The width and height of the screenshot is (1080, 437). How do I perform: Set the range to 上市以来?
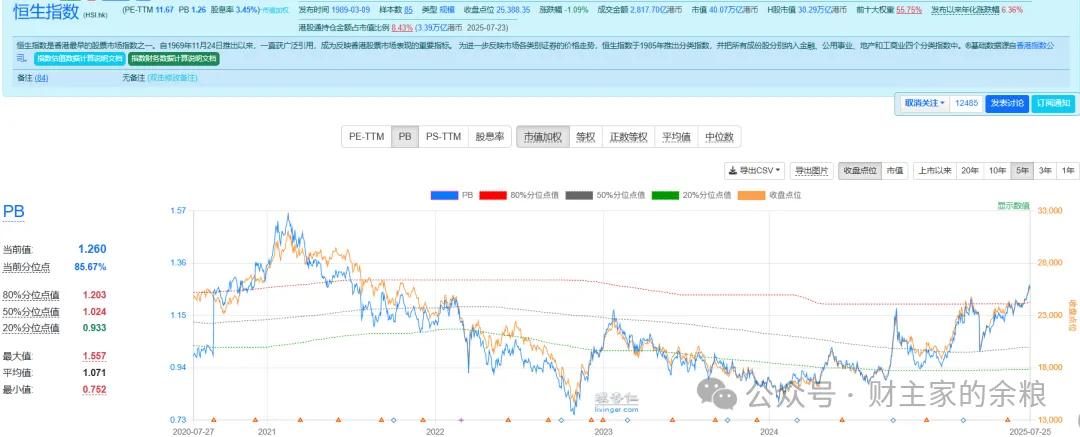(935, 170)
